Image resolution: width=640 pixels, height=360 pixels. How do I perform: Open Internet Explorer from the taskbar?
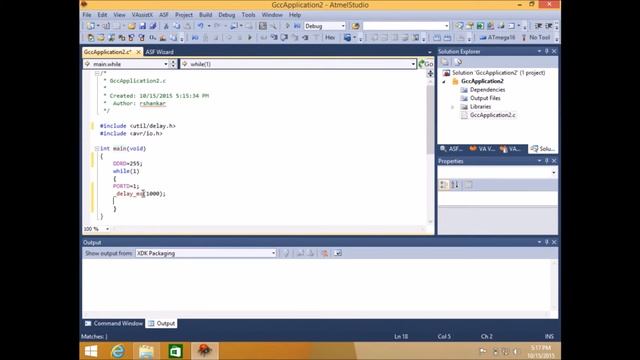click(x=118, y=351)
